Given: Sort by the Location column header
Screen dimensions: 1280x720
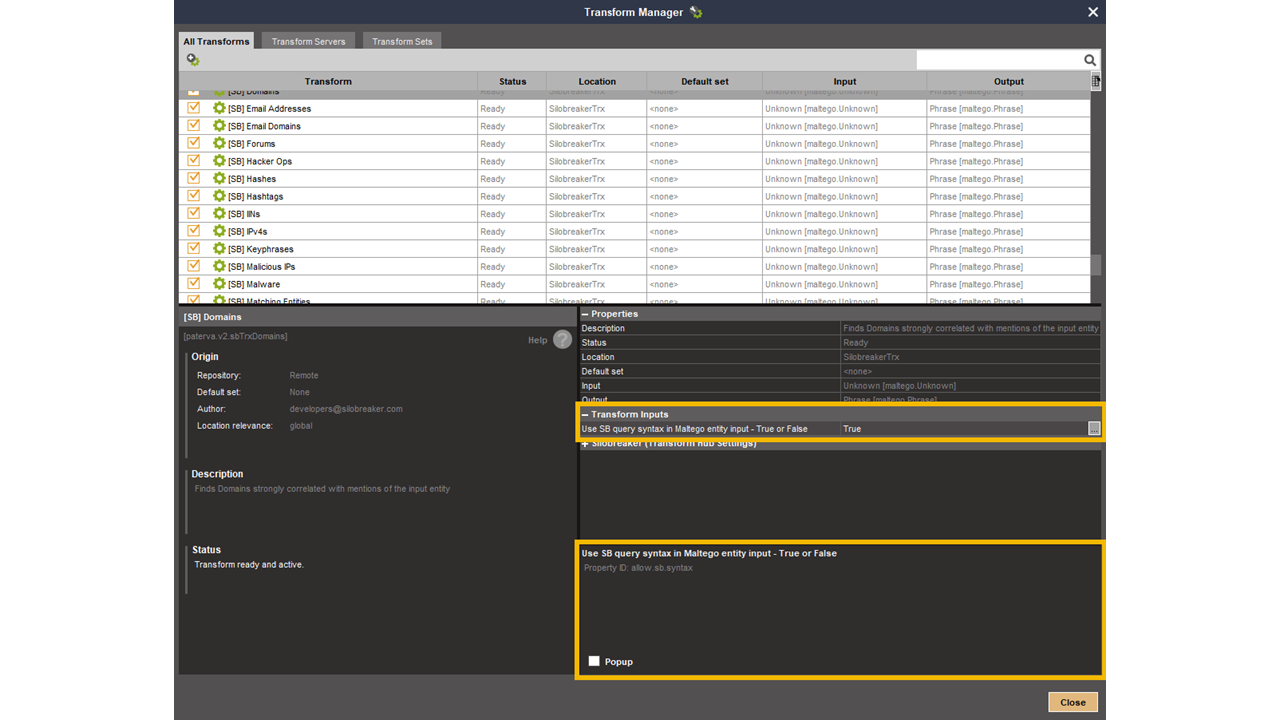Looking at the screenshot, I should tap(597, 82).
